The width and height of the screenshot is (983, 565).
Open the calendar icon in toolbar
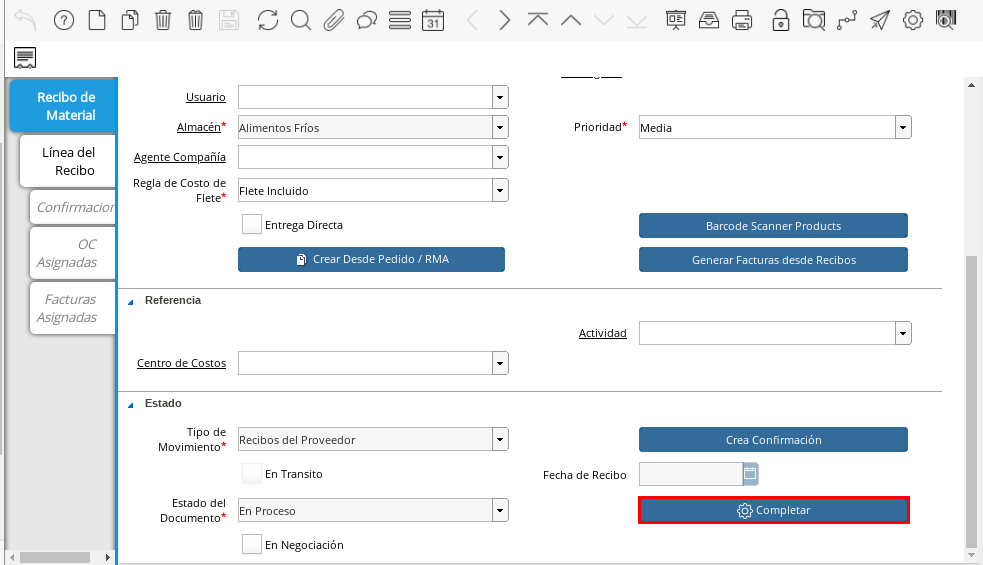pyautogui.click(x=432, y=20)
